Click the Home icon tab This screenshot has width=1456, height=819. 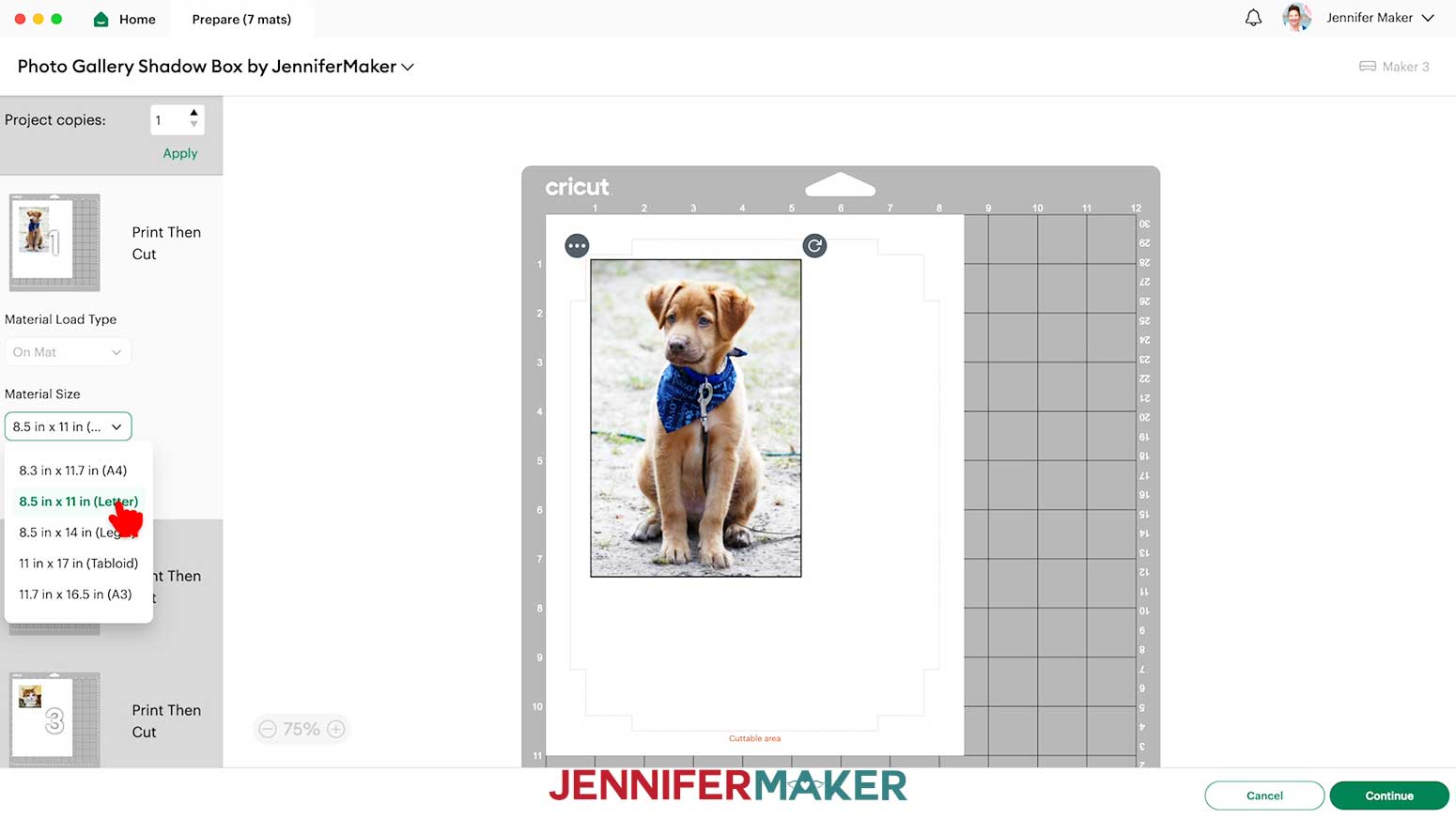pyautogui.click(x=124, y=19)
